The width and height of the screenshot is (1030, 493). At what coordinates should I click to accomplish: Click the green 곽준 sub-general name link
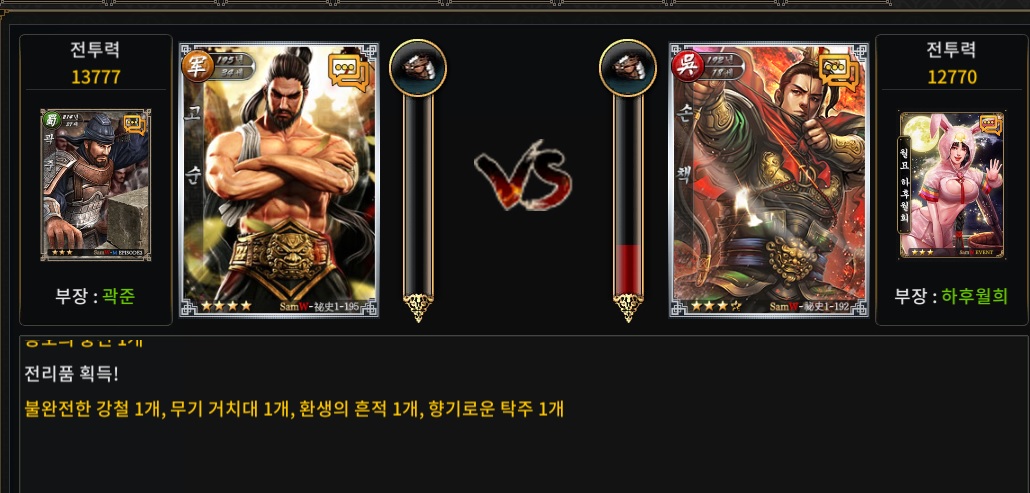coord(119,296)
